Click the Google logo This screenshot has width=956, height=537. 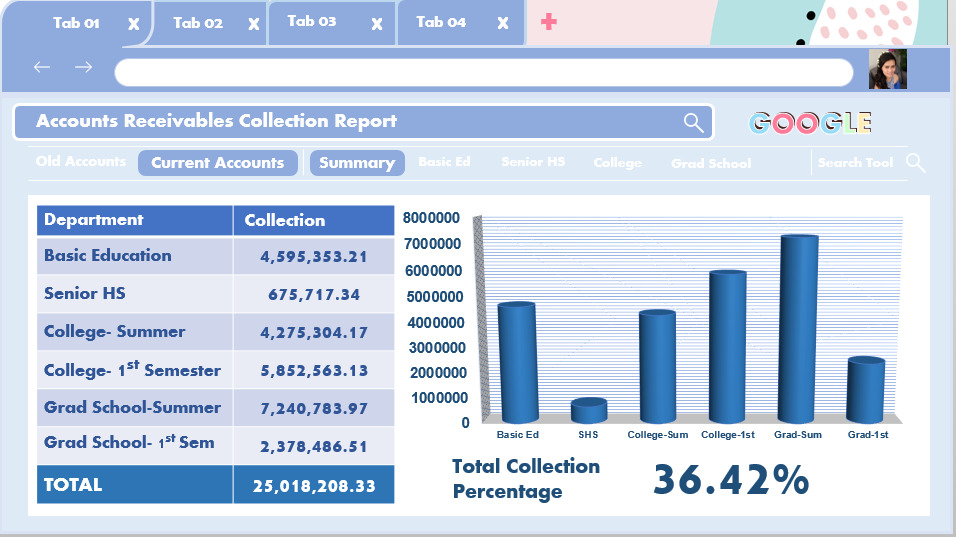[x=810, y=123]
